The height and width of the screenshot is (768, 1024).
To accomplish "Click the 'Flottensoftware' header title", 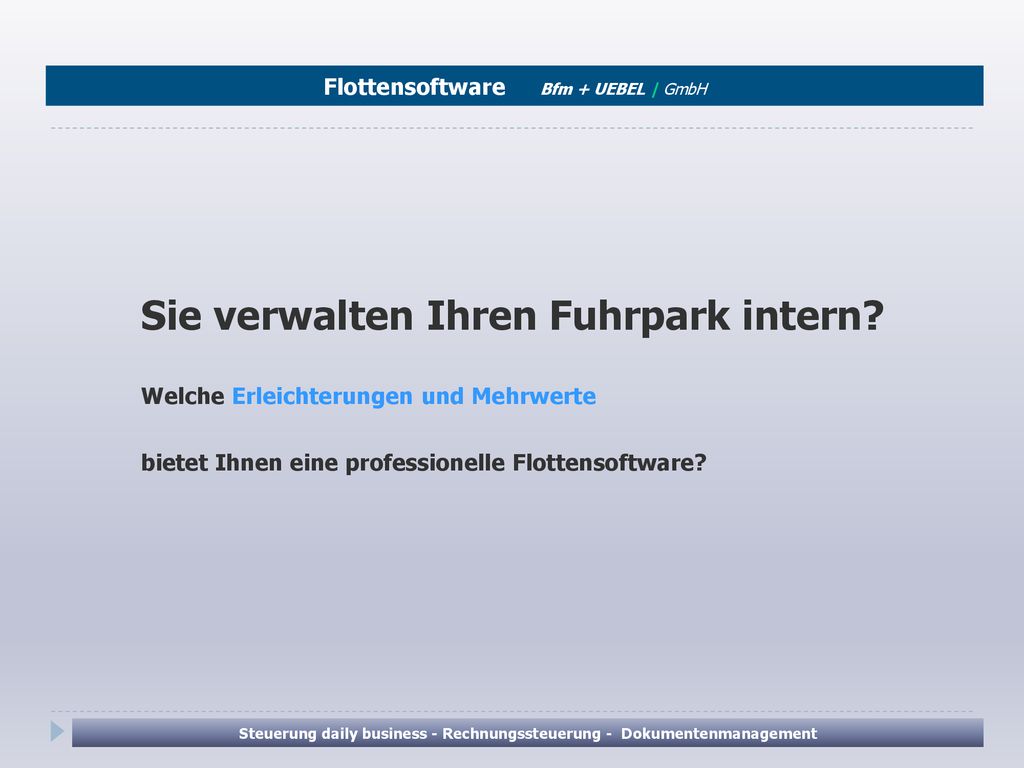I will click(414, 87).
